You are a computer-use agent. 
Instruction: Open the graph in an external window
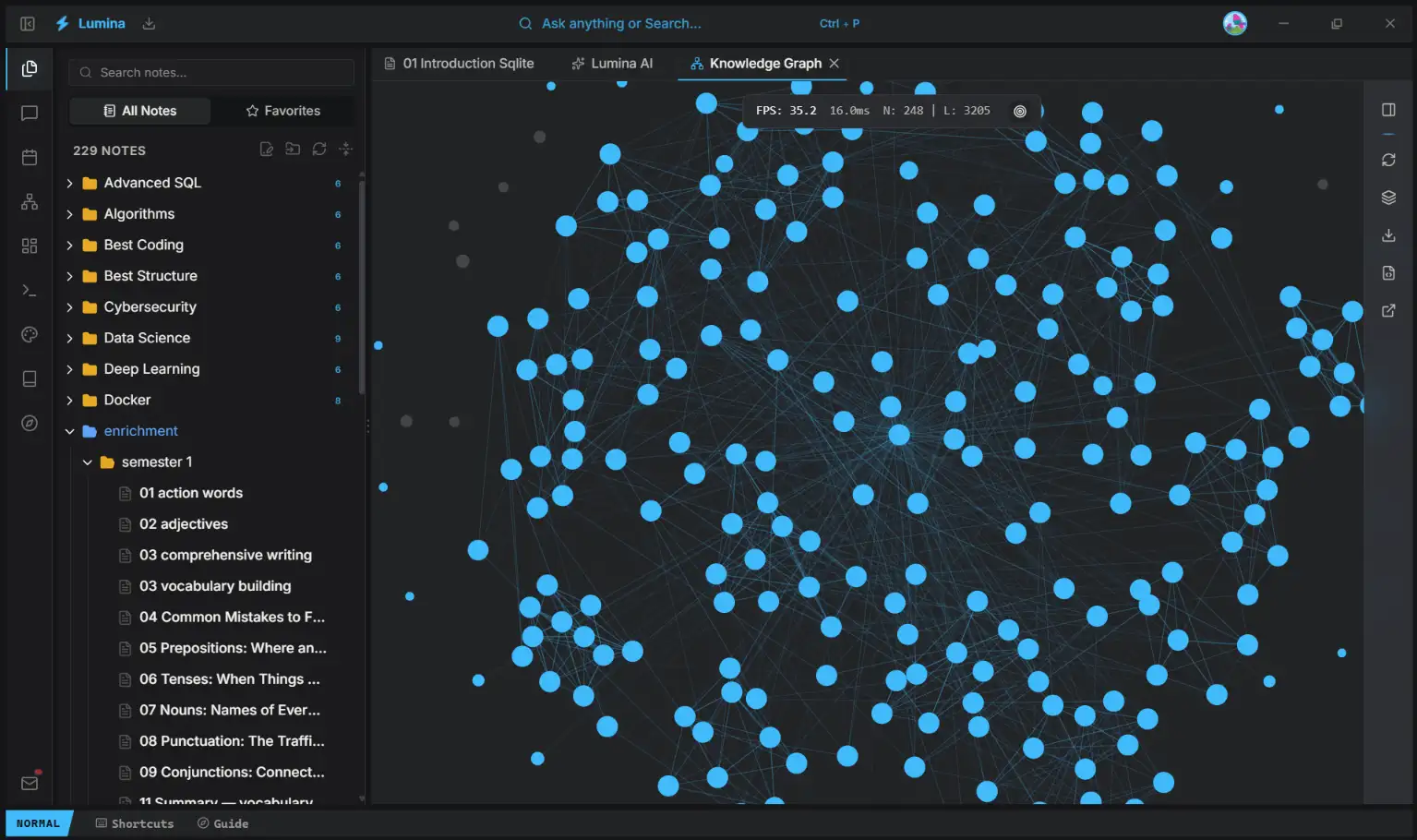(x=1388, y=311)
